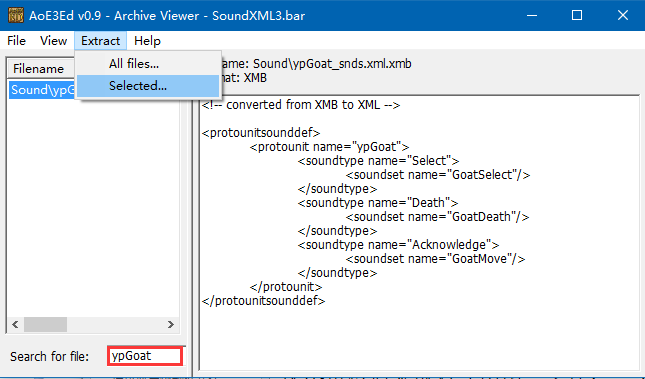645x379 pixels.
Task: Minimize the Archive Viewer window
Action: [532, 15]
